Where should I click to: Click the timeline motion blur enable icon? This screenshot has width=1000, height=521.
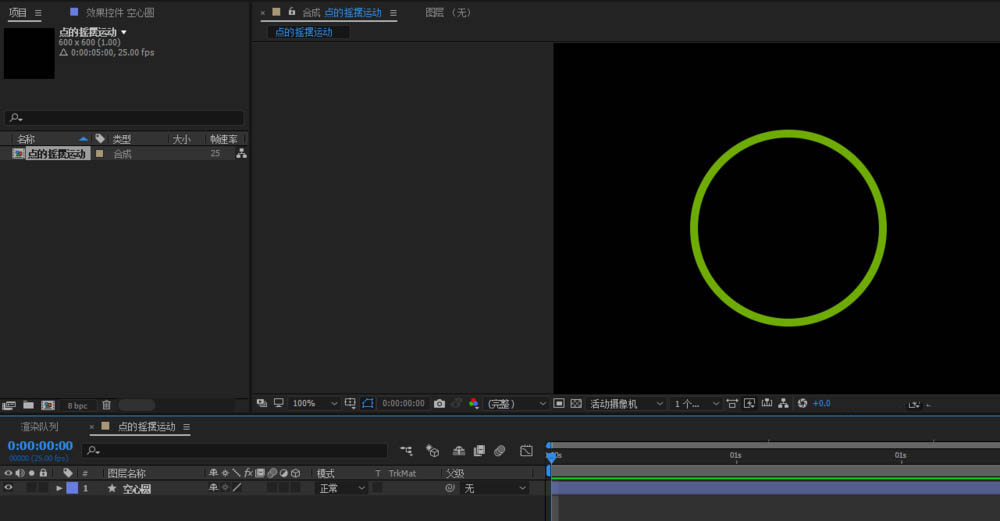tap(499, 451)
